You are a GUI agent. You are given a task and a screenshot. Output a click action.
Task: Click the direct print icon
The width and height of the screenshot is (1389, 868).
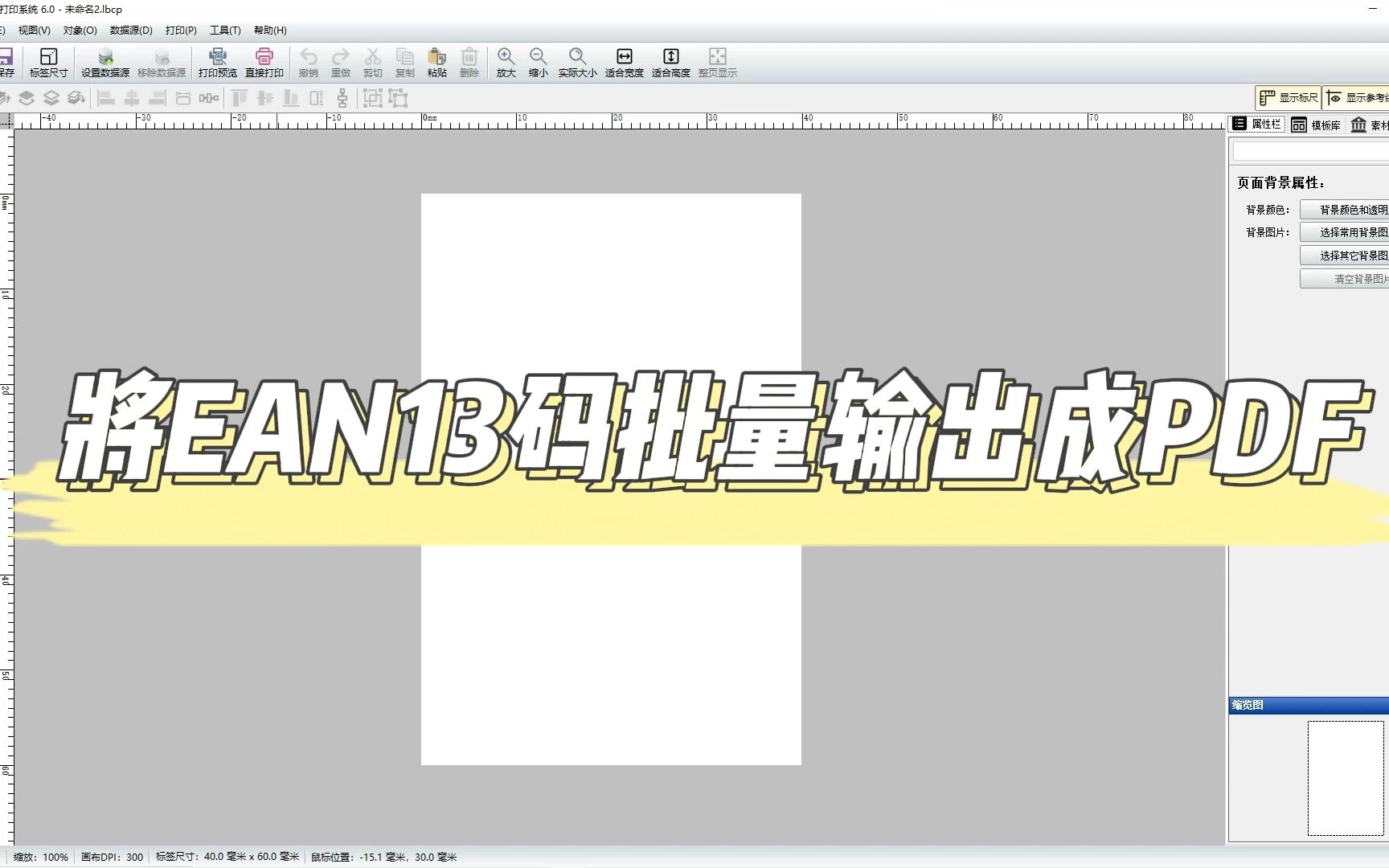click(264, 62)
